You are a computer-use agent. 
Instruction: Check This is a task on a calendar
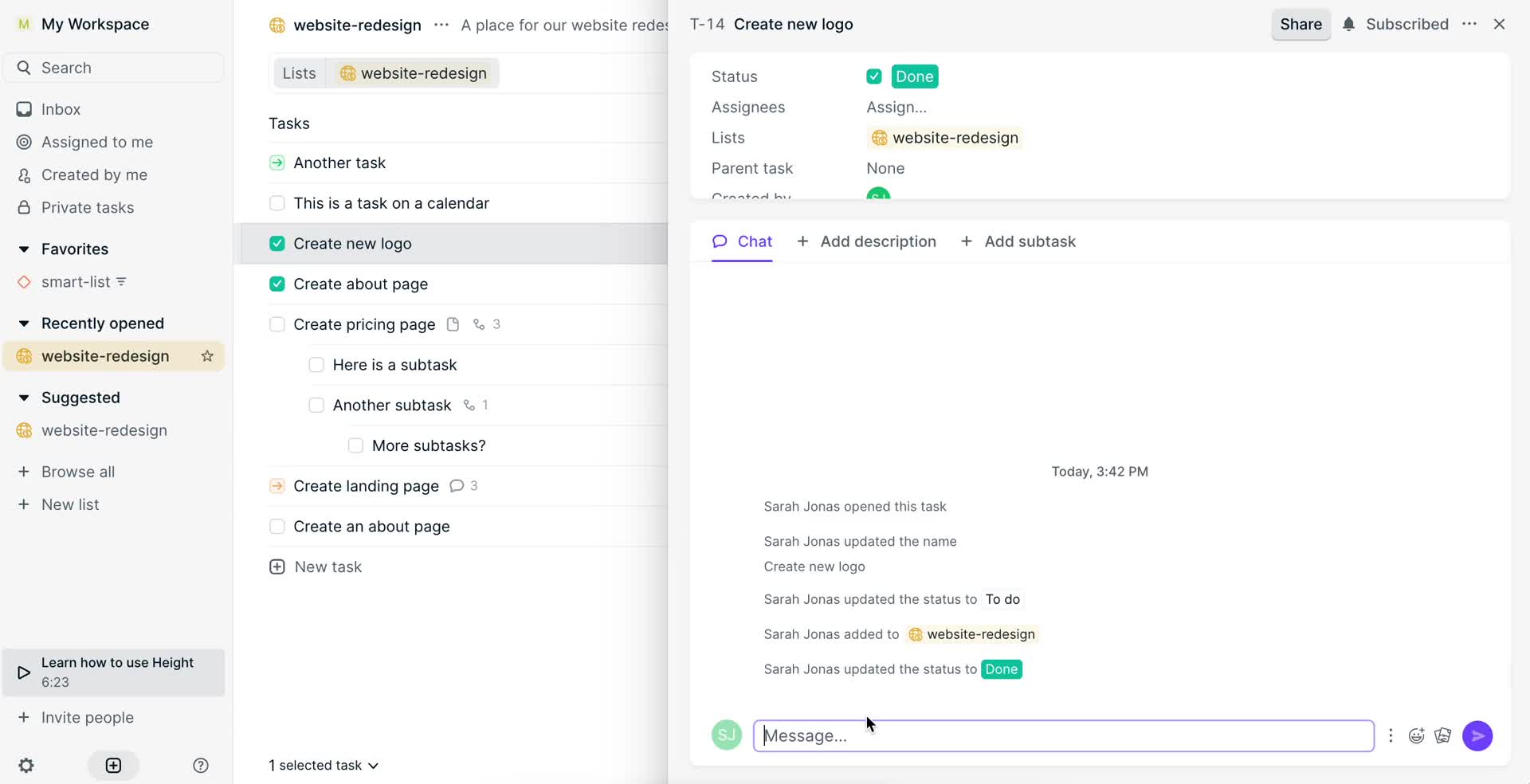click(277, 203)
